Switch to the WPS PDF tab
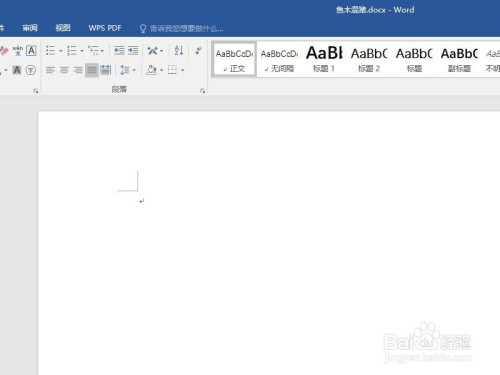The height and width of the screenshot is (375, 500). [105, 28]
